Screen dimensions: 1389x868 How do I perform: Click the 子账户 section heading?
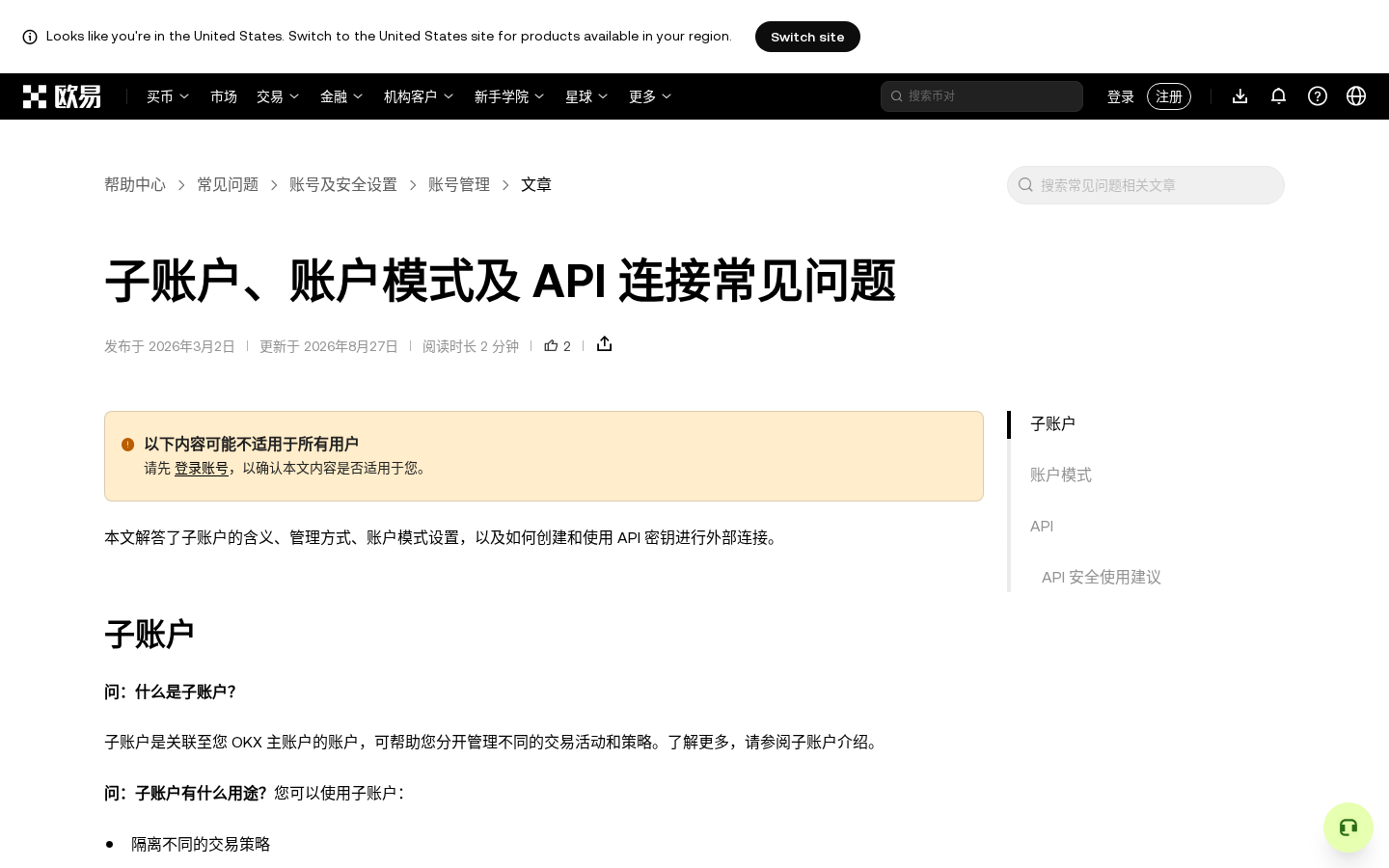pyautogui.click(x=150, y=635)
